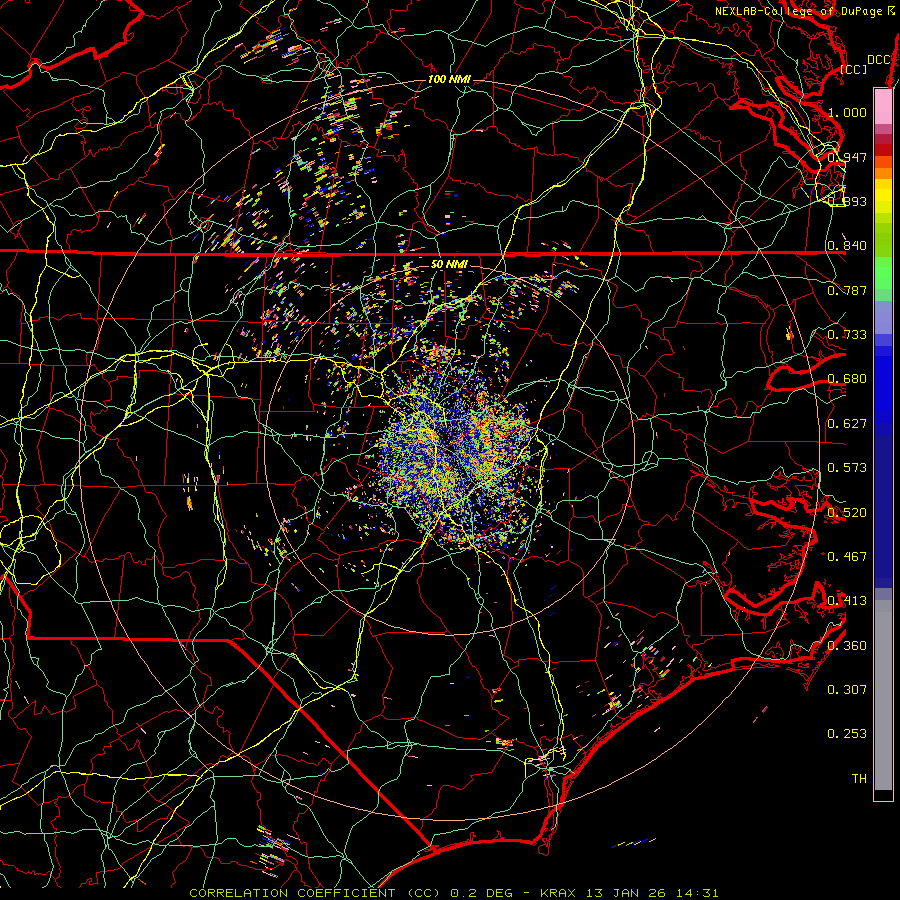Click the TH threshold label
Screen dimensions: 900x900
[859, 779]
